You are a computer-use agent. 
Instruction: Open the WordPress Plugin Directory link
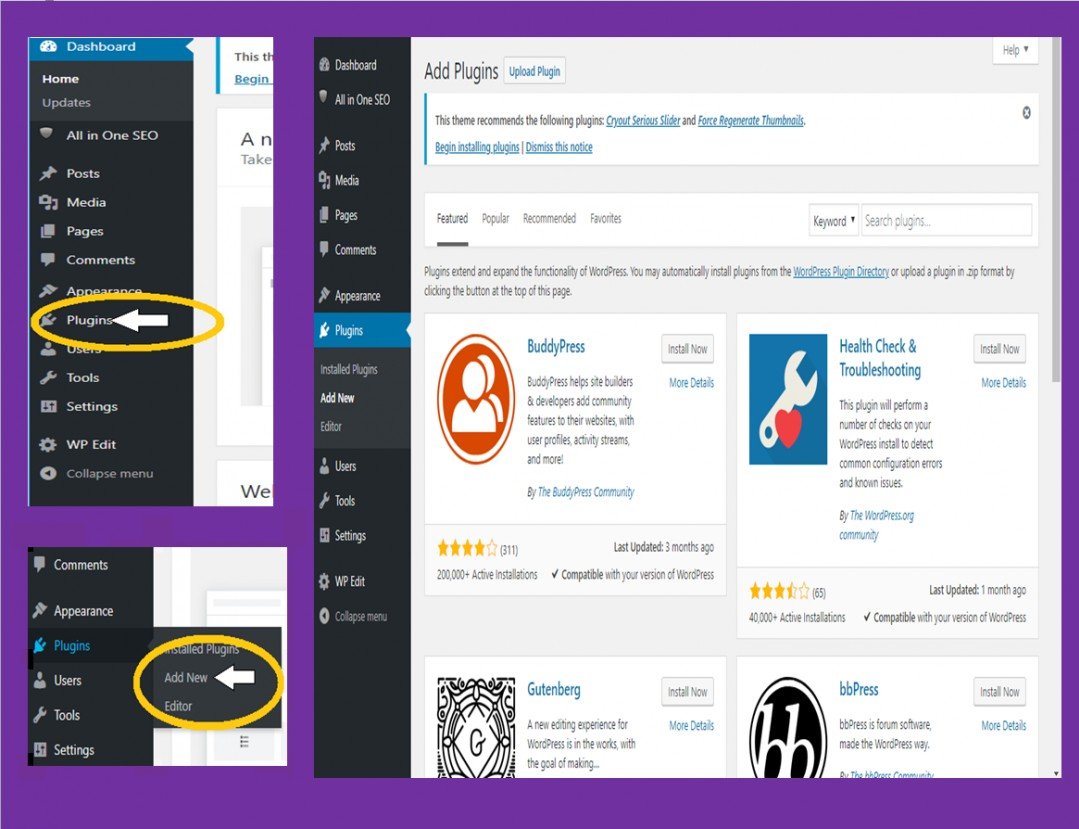coord(841,272)
